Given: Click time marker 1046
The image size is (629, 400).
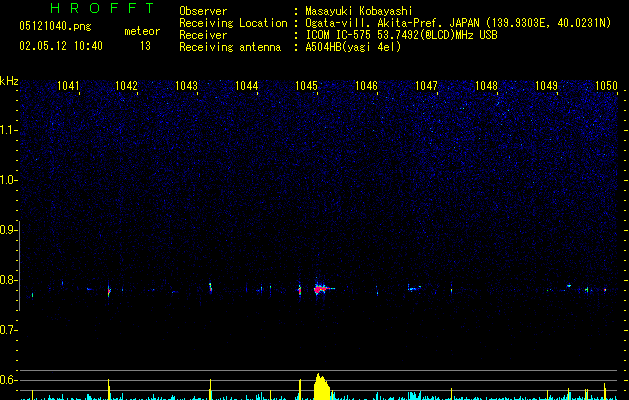Looking at the screenshot, I should coord(366,86).
